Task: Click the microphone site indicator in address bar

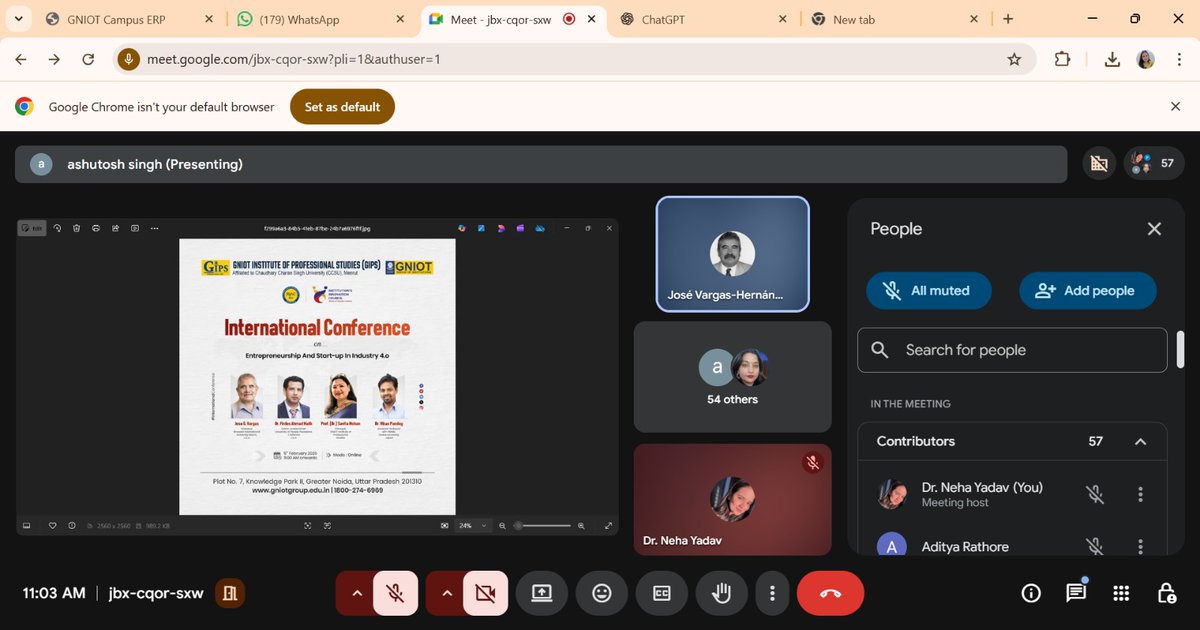Action: 128,59
